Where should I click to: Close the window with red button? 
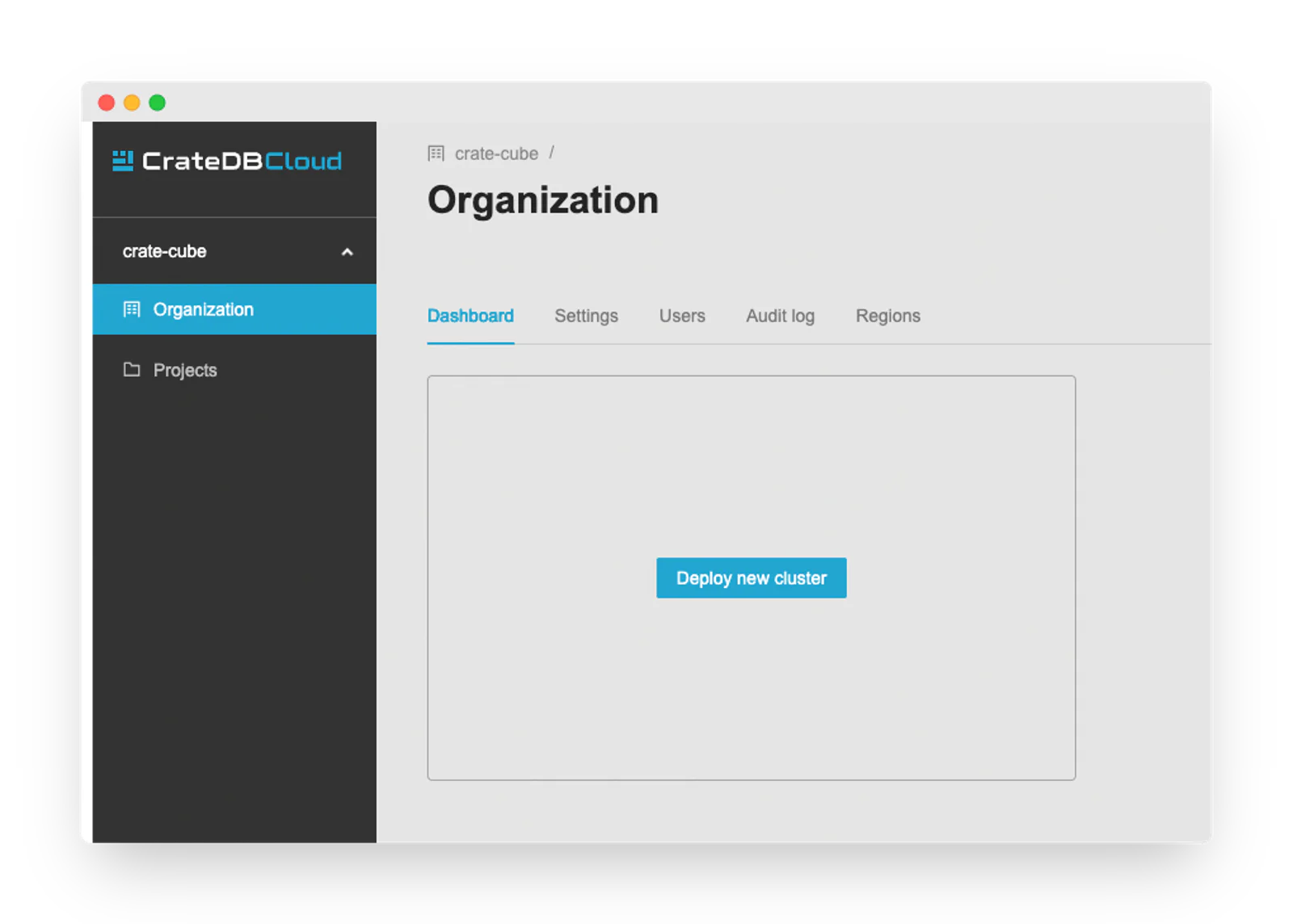107,103
